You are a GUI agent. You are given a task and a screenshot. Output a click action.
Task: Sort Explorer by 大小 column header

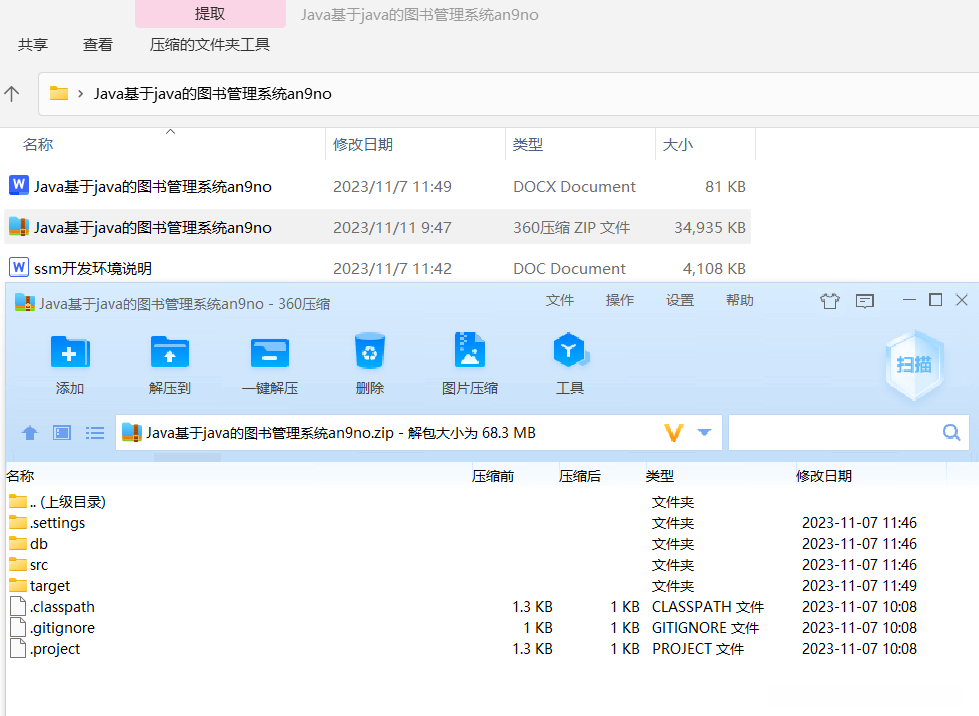point(677,144)
